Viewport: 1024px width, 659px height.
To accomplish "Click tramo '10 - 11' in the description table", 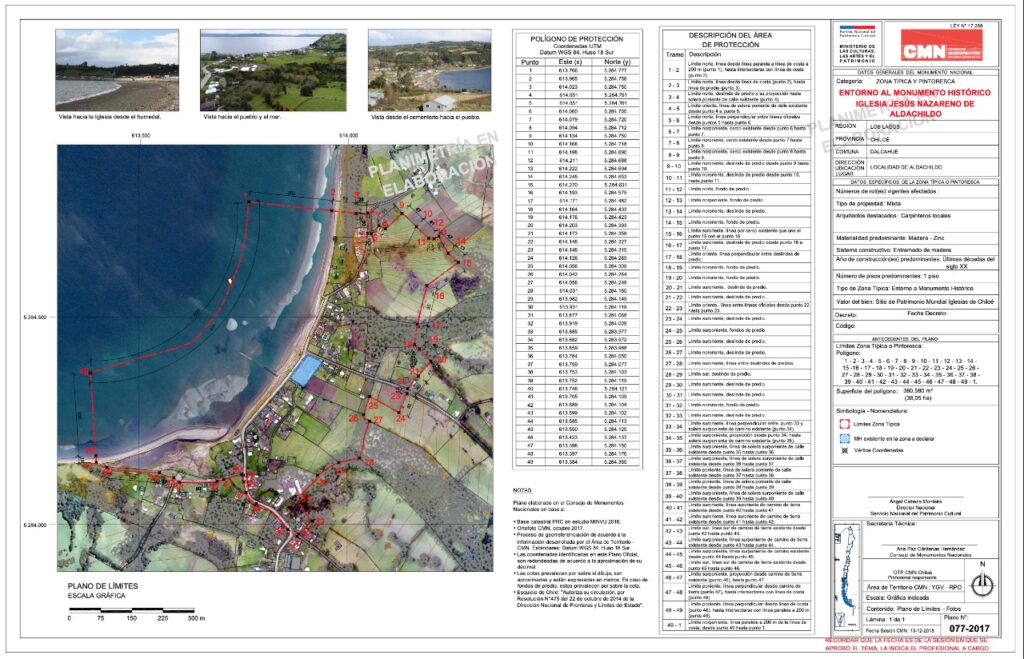I will coord(673,178).
